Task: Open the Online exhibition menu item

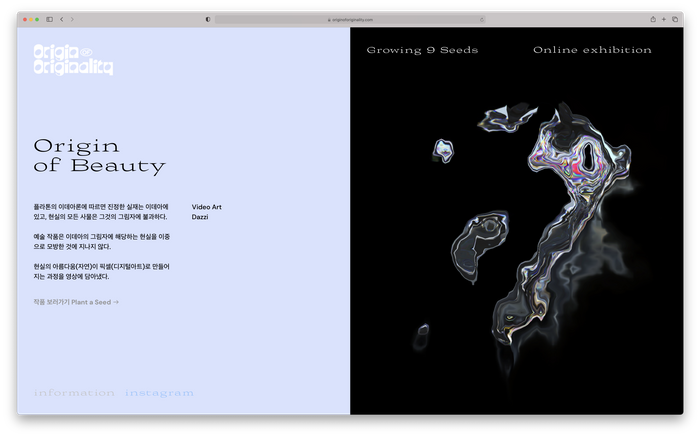Action: tap(592, 50)
